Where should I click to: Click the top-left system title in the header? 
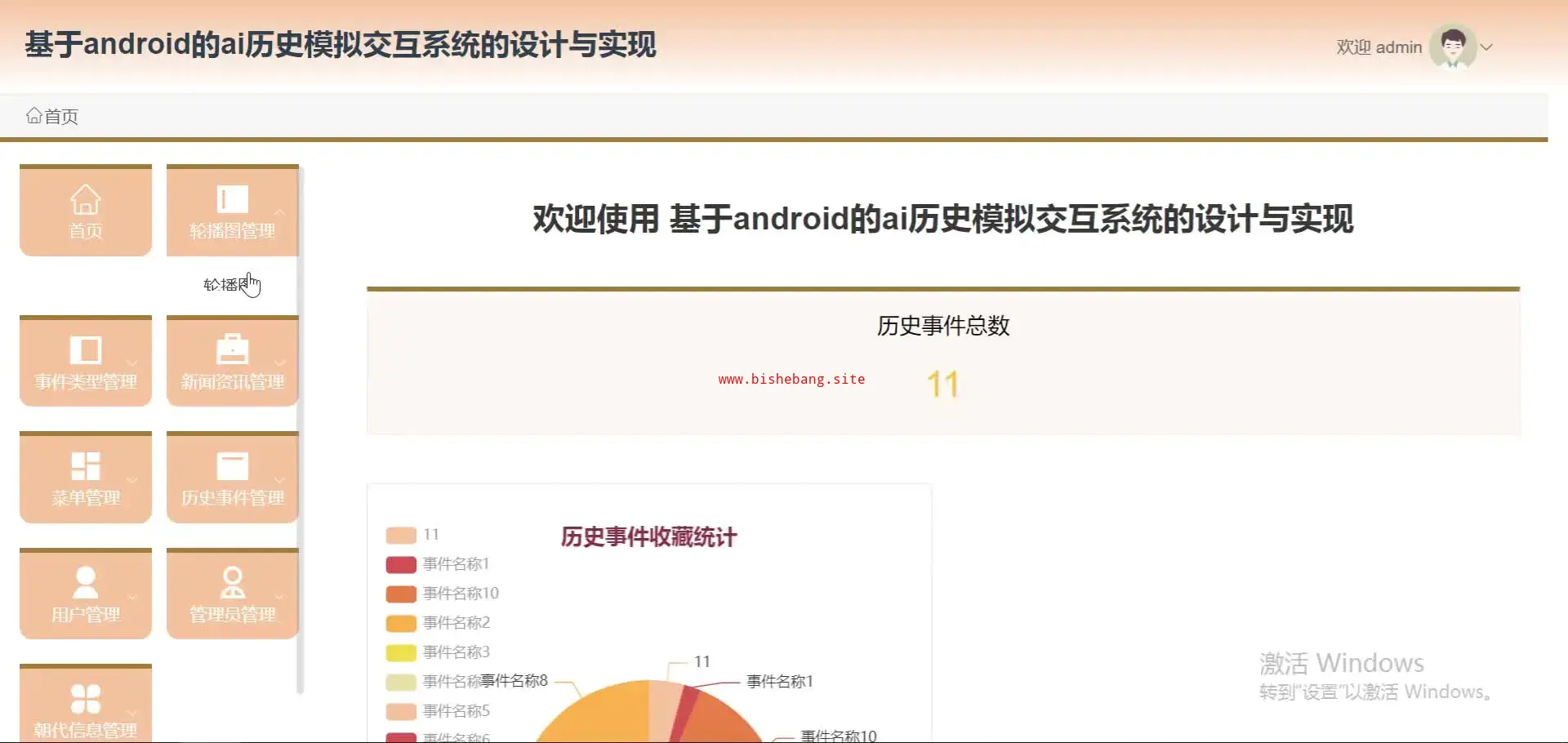pyautogui.click(x=341, y=44)
